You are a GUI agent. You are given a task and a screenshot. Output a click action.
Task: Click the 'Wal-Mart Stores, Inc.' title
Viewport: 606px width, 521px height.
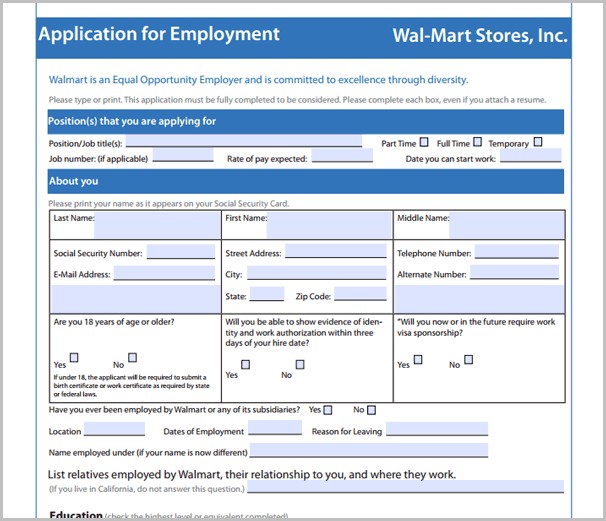point(480,36)
